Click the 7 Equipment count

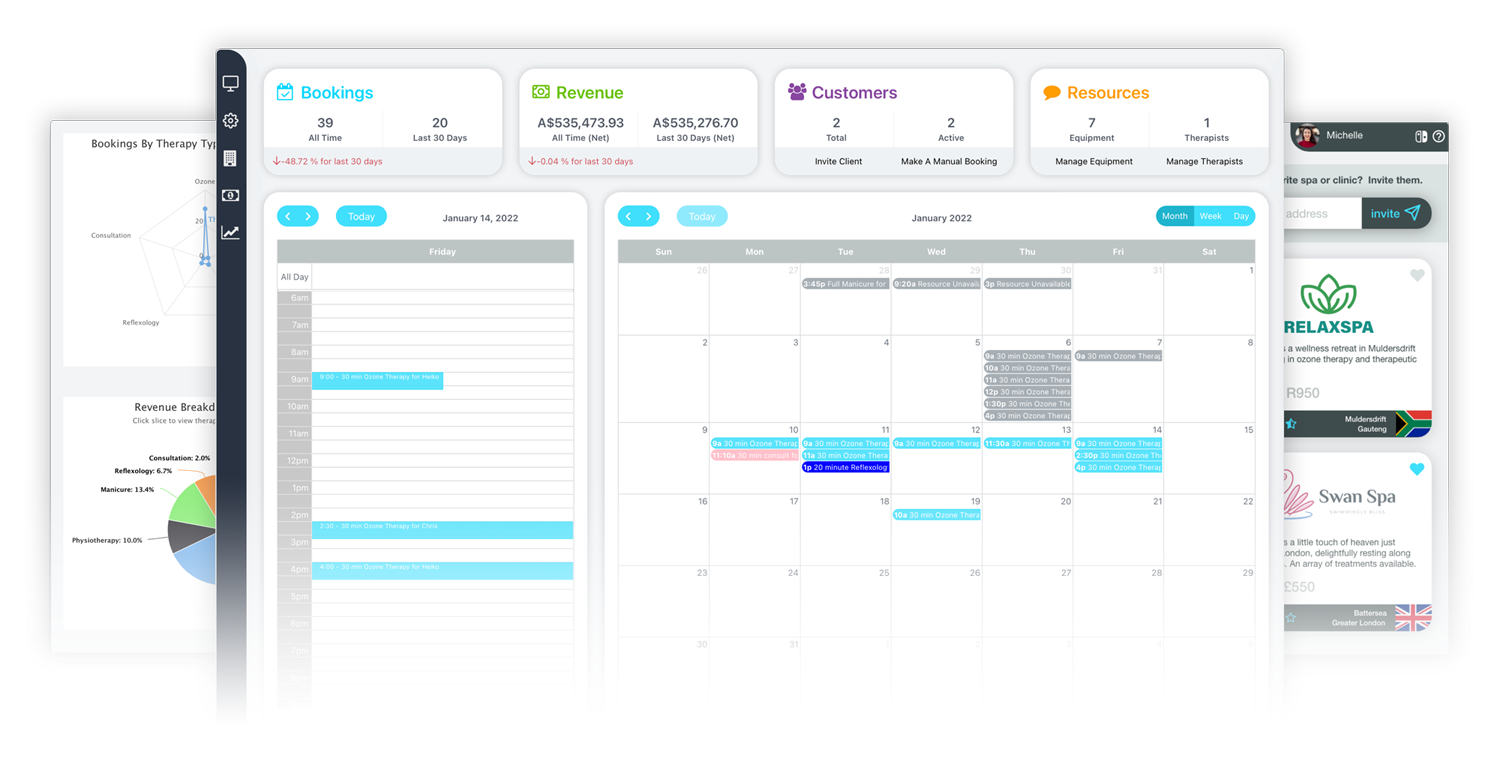coord(1092,129)
